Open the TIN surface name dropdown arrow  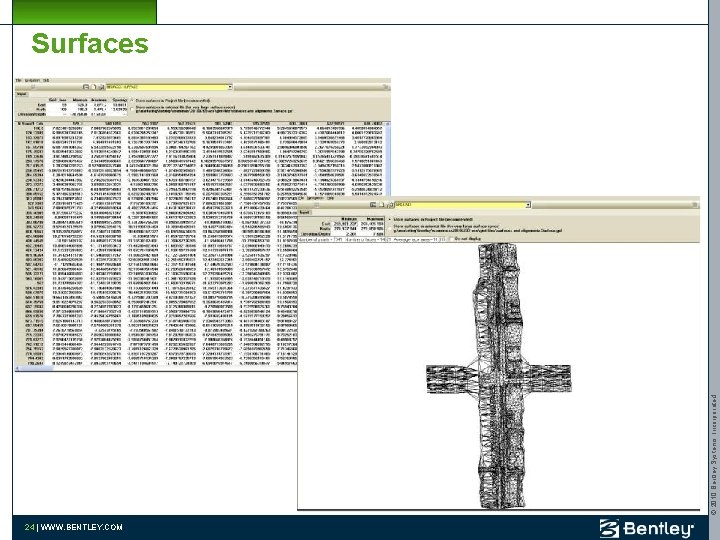click(x=528, y=205)
